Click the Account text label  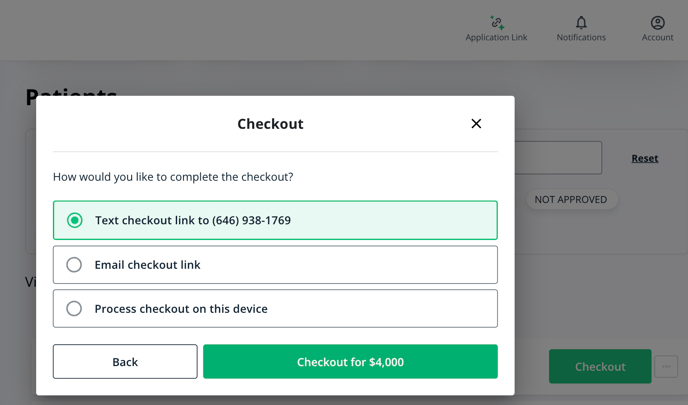tap(657, 38)
